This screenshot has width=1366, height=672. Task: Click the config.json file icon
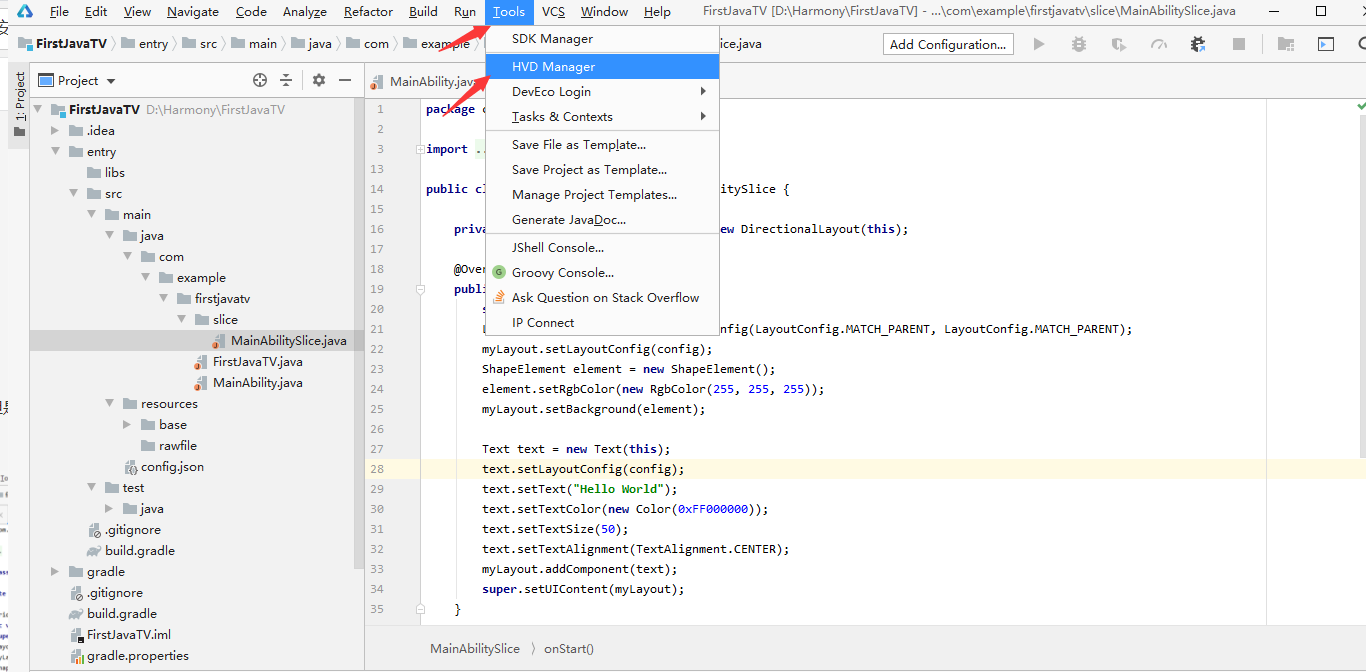click(131, 467)
